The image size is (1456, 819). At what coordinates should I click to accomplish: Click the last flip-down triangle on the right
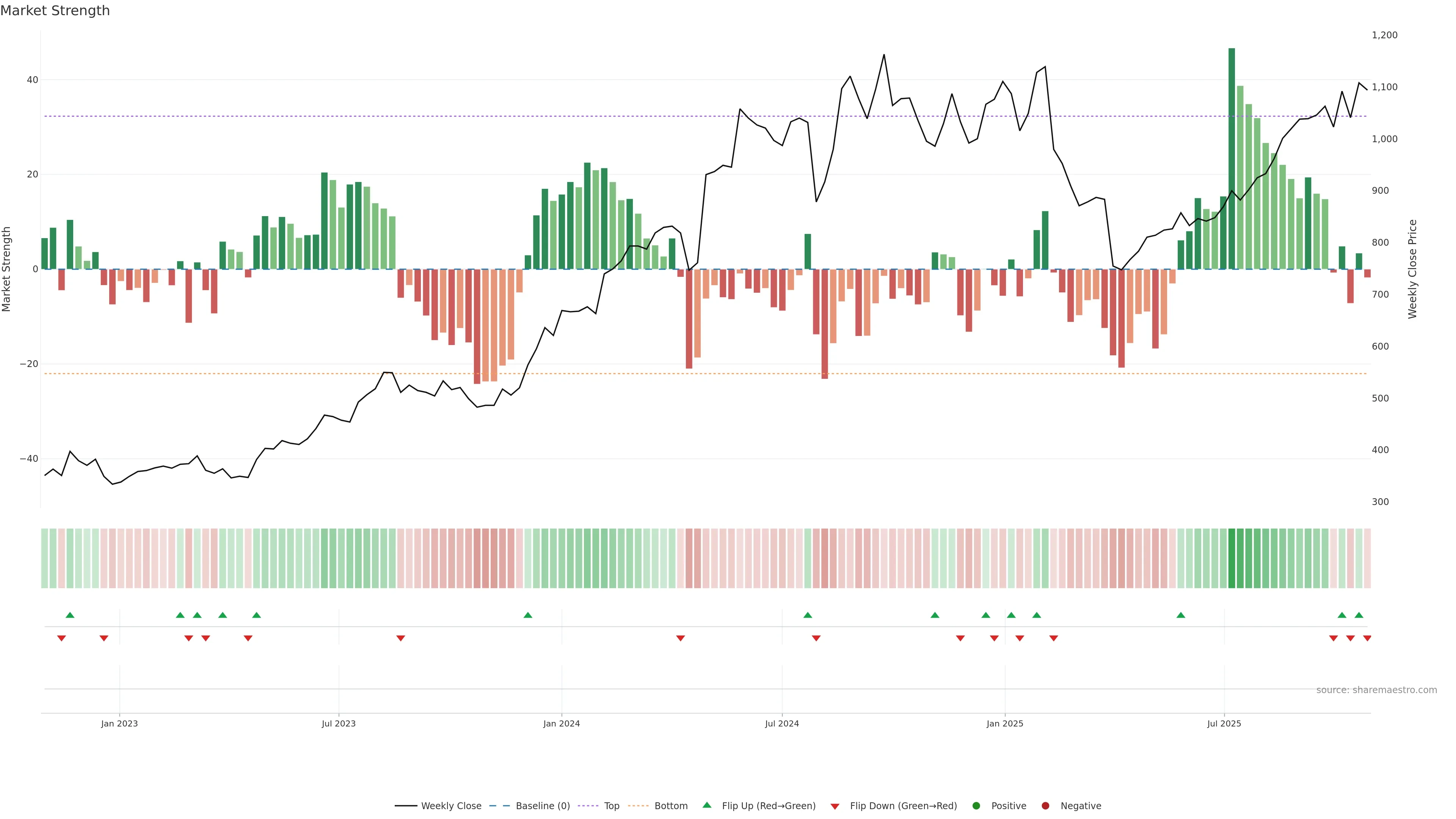point(1367,638)
